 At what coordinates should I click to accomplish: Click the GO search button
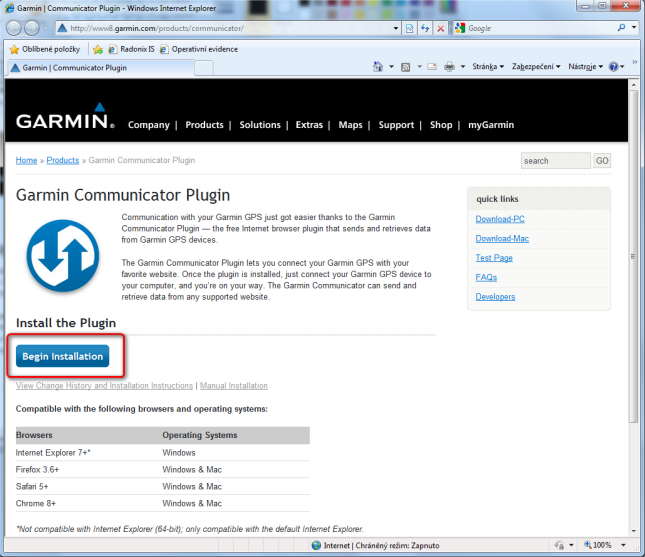[602, 160]
